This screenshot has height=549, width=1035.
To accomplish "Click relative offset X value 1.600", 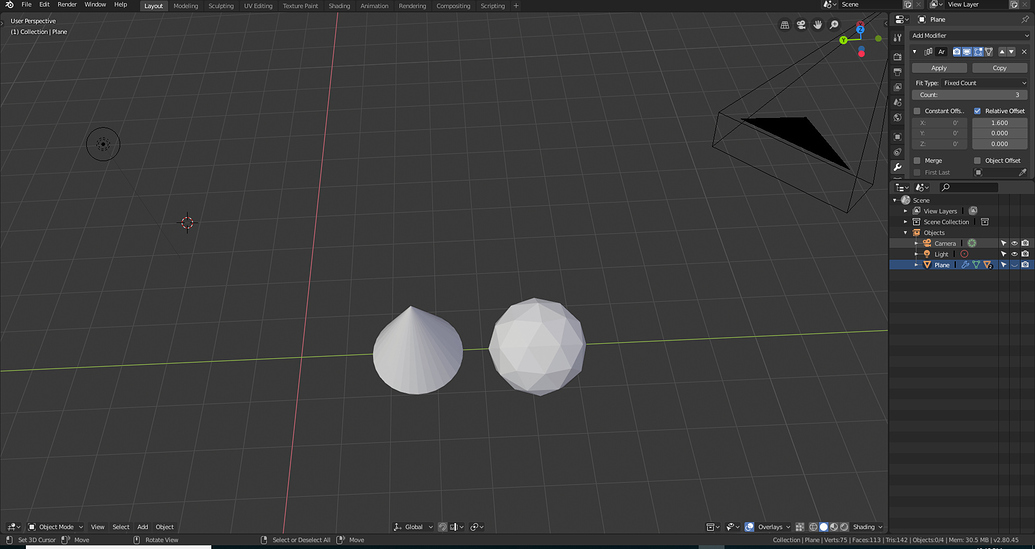I will click(1000, 123).
